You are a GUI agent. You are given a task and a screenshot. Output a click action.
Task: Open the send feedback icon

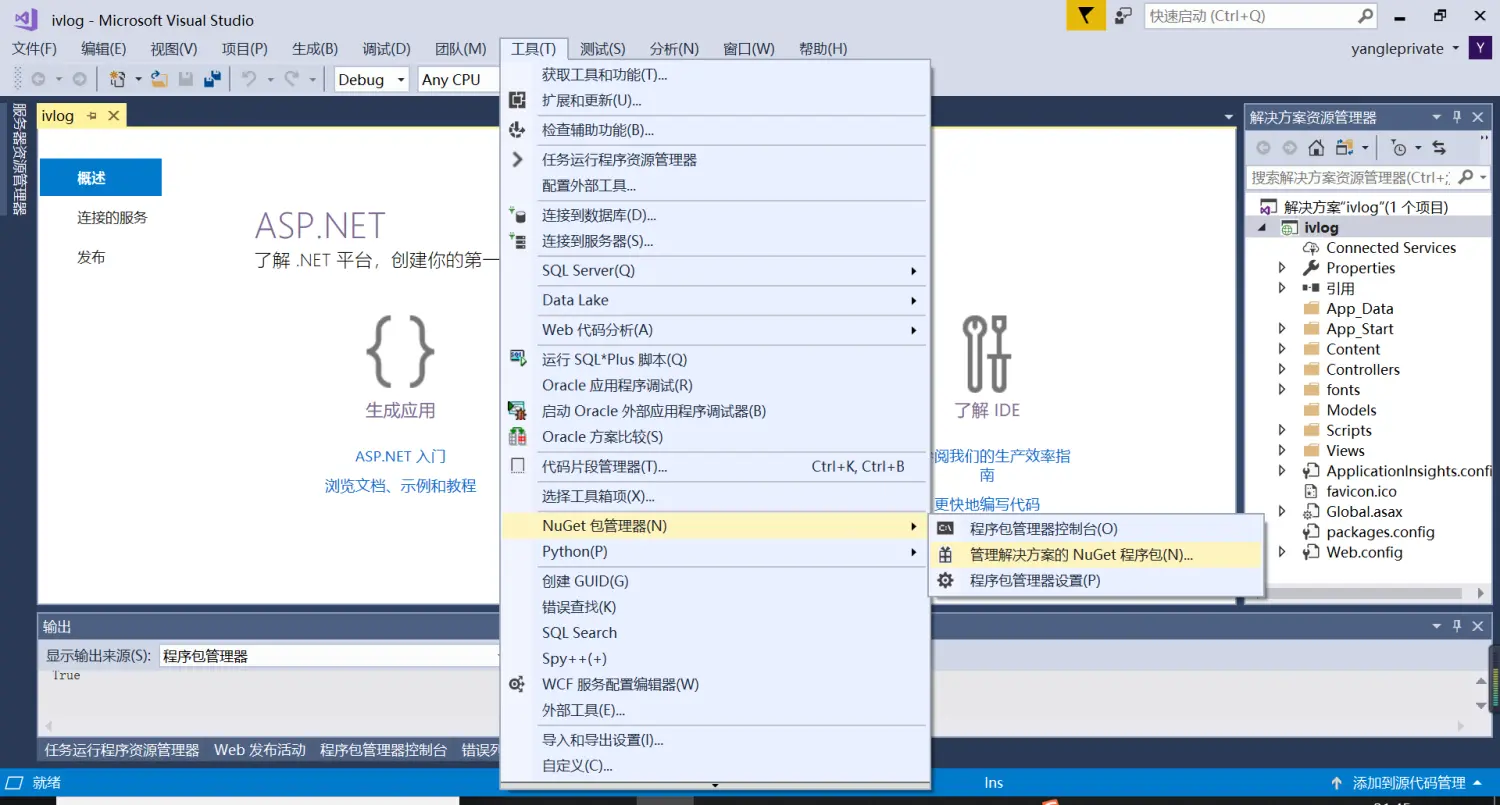coord(1124,16)
